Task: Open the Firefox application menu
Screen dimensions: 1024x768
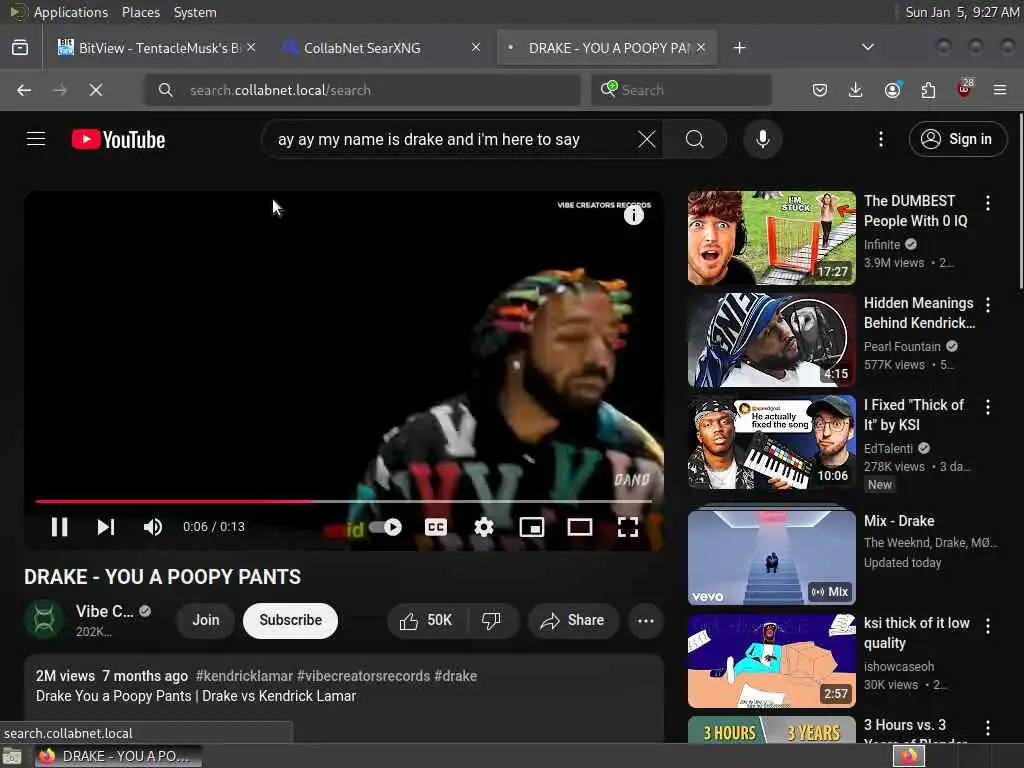Action: [1000, 90]
